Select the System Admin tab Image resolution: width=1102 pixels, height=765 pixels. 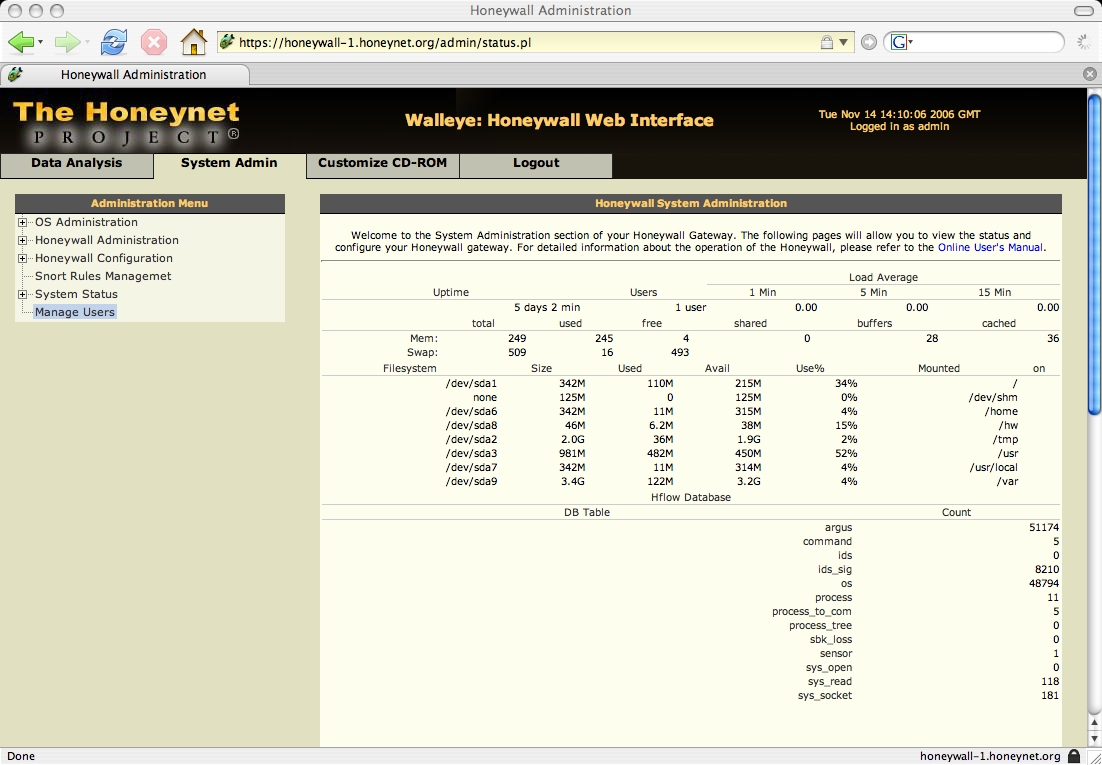(x=229, y=165)
